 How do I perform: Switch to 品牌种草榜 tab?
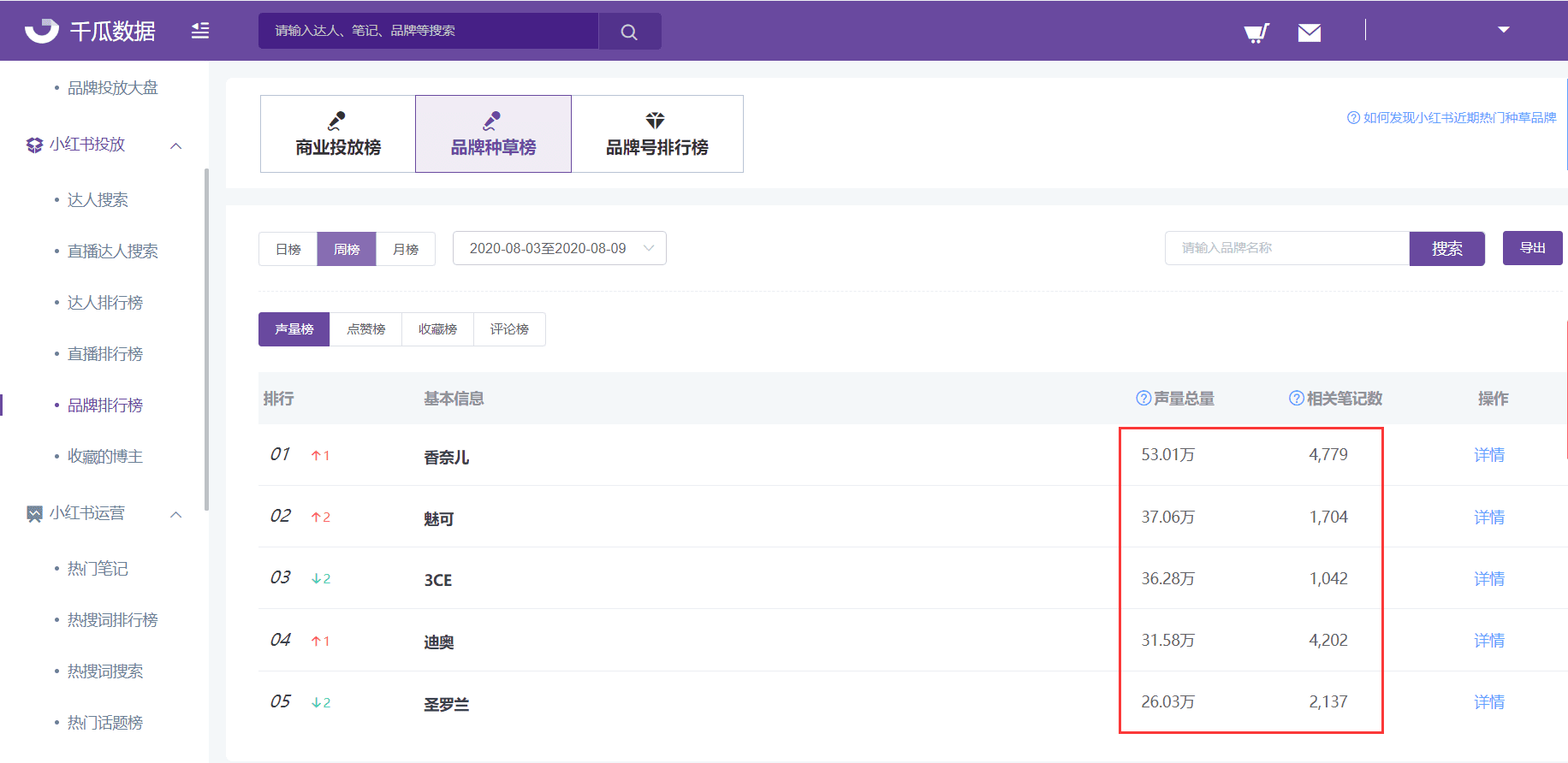click(x=493, y=133)
